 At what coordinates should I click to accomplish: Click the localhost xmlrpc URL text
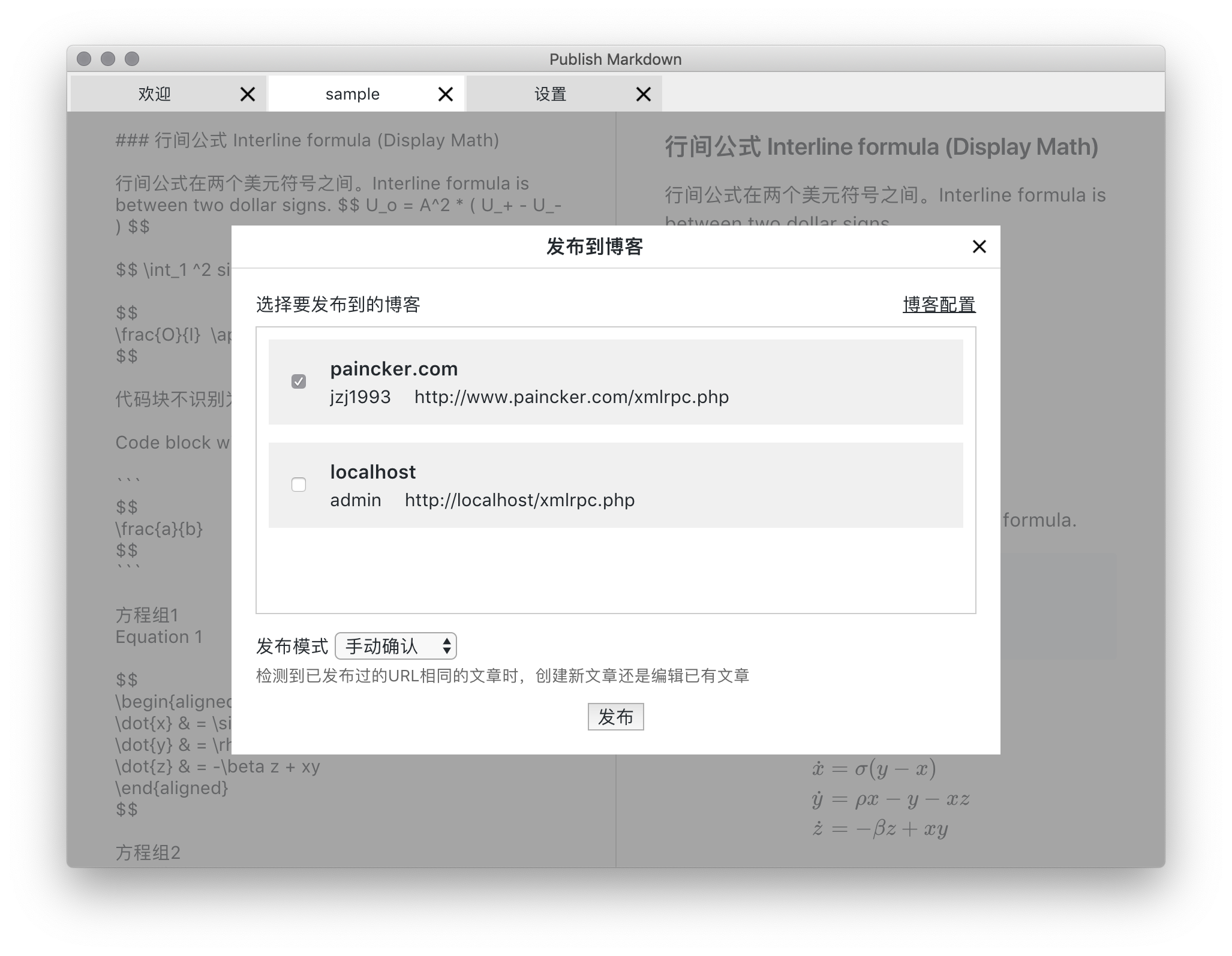tap(519, 500)
